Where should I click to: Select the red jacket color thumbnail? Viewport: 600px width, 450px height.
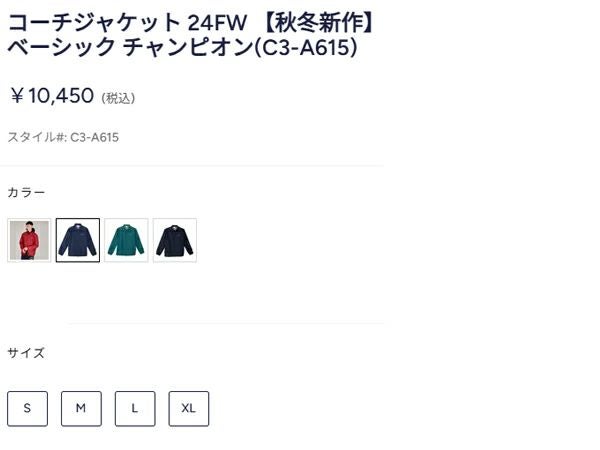pos(29,240)
